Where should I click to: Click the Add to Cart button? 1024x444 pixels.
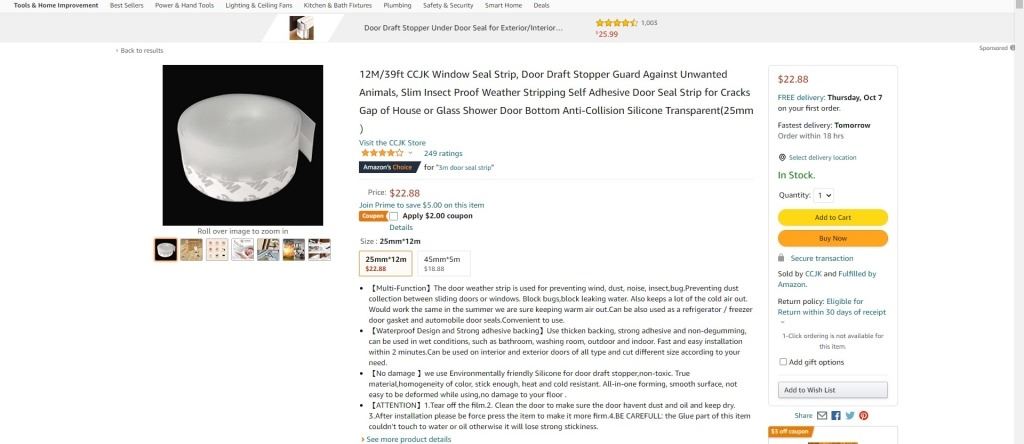point(833,217)
